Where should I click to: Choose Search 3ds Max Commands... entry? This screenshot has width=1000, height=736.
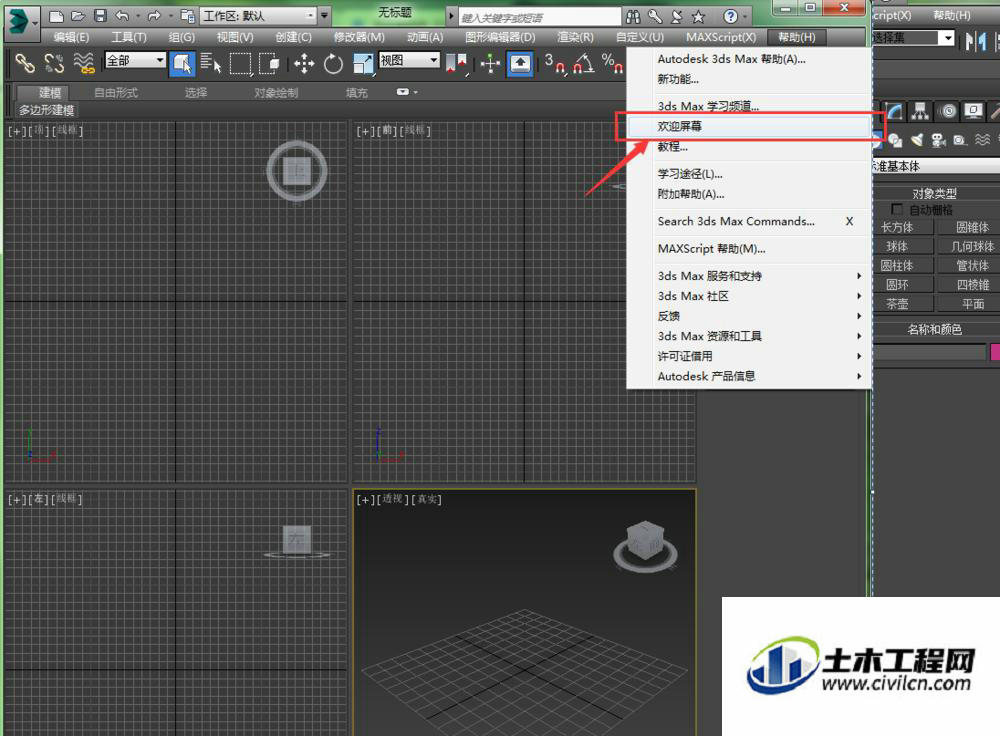[749, 221]
